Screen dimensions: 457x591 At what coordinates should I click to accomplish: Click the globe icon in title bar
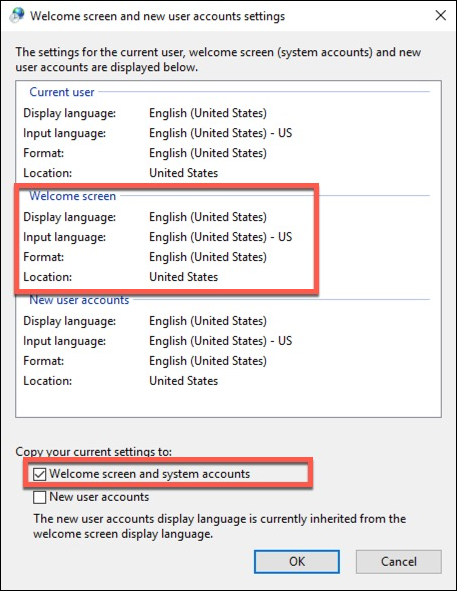pyautogui.click(x=17, y=15)
